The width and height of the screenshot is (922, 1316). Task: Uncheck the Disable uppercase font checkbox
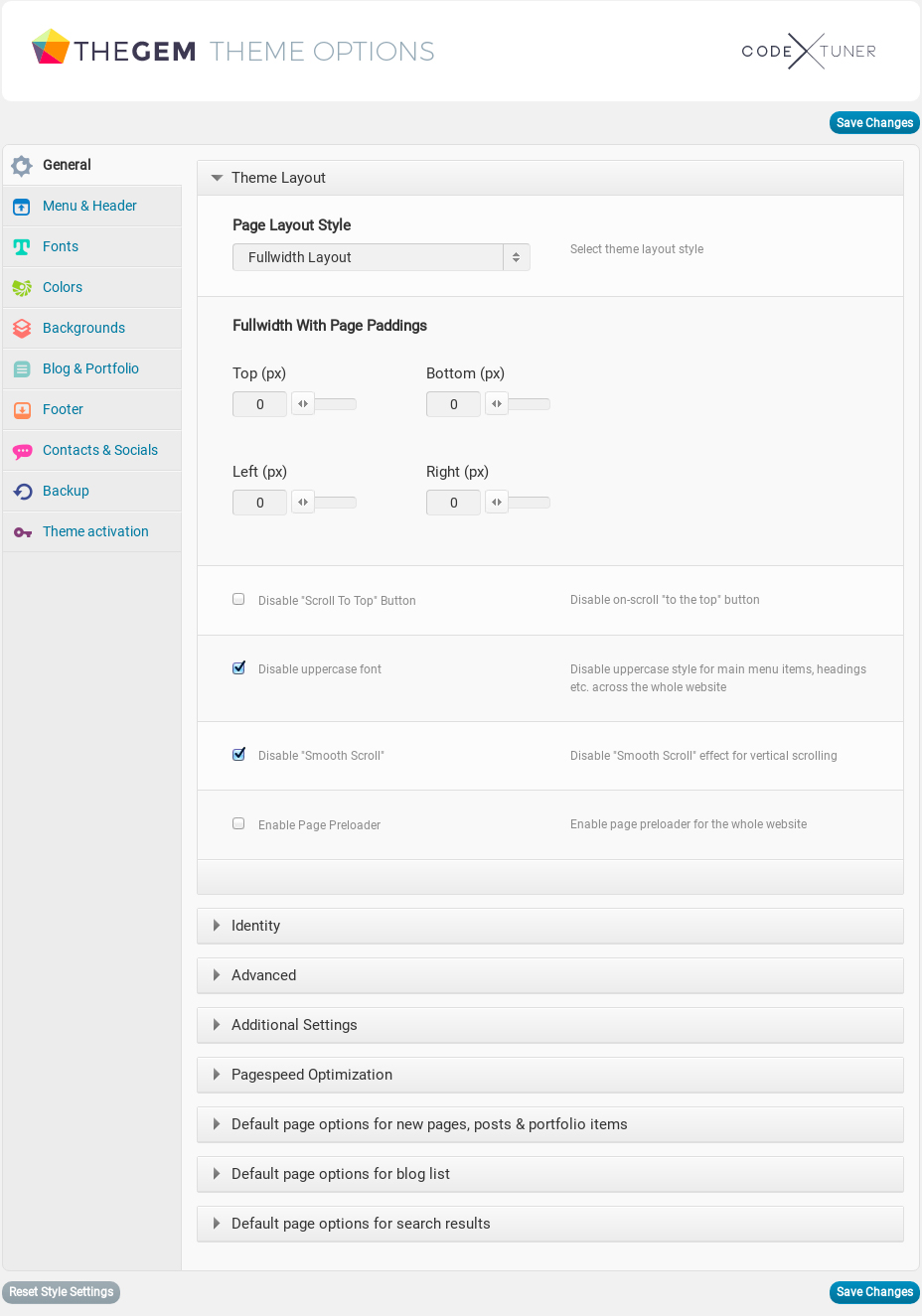(x=238, y=668)
